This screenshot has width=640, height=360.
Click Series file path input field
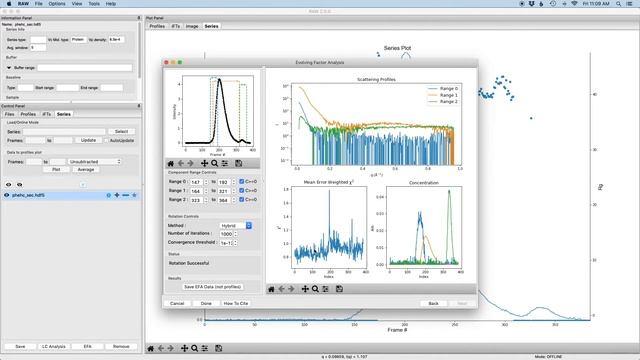point(64,131)
